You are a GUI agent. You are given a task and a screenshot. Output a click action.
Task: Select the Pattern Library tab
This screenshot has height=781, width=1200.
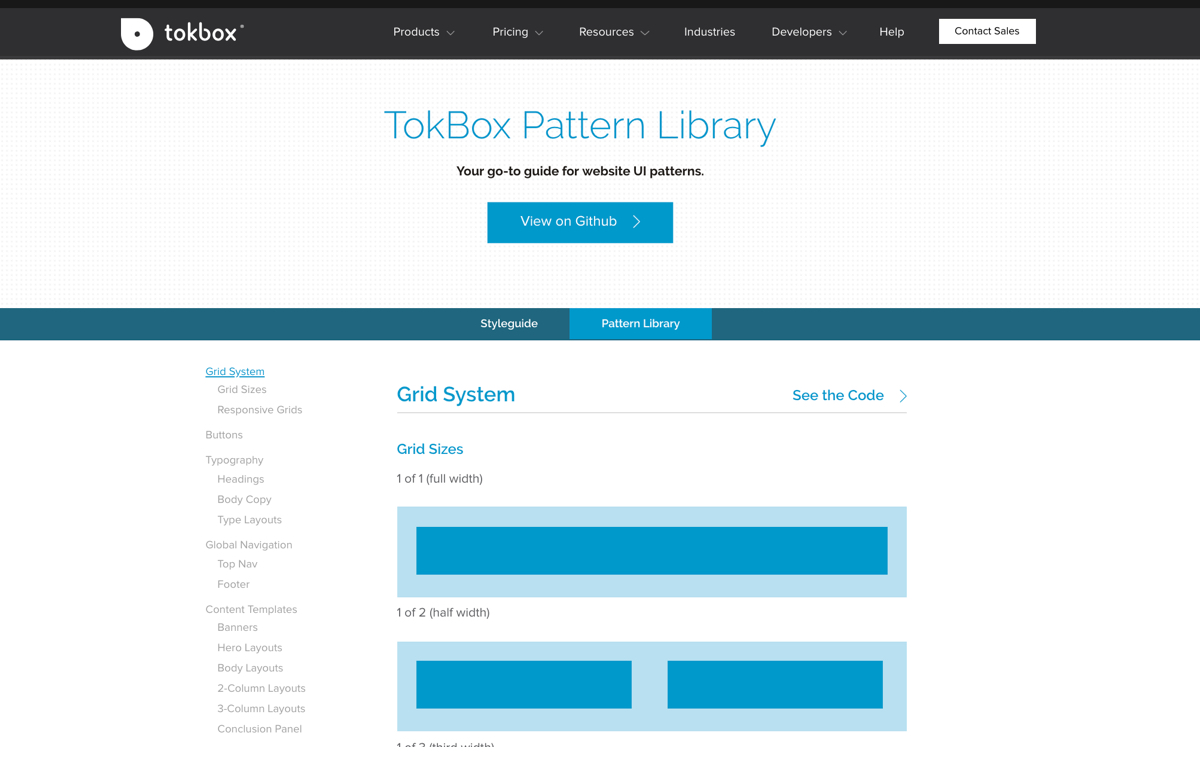click(640, 324)
